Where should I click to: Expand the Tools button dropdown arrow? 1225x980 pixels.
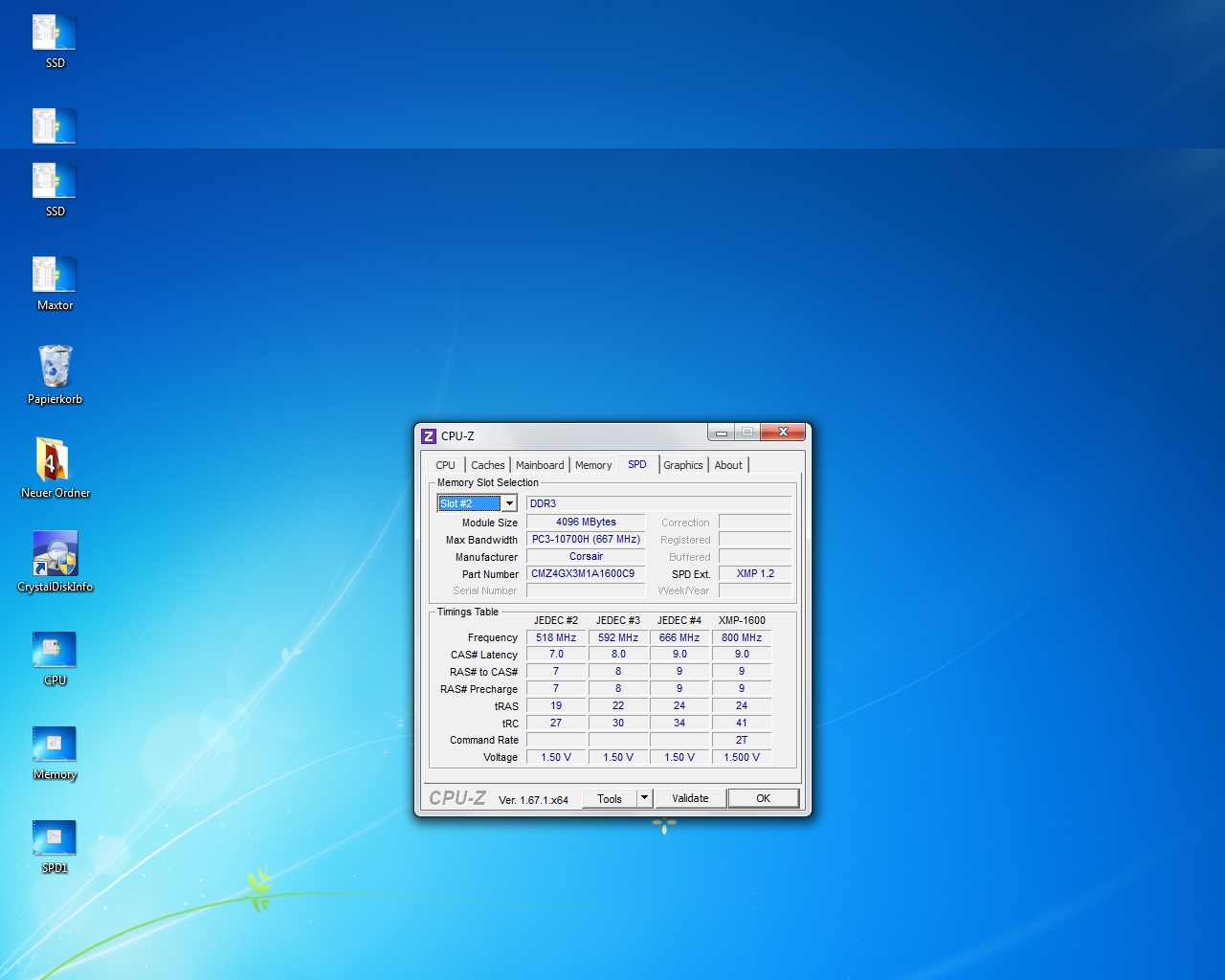click(645, 798)
